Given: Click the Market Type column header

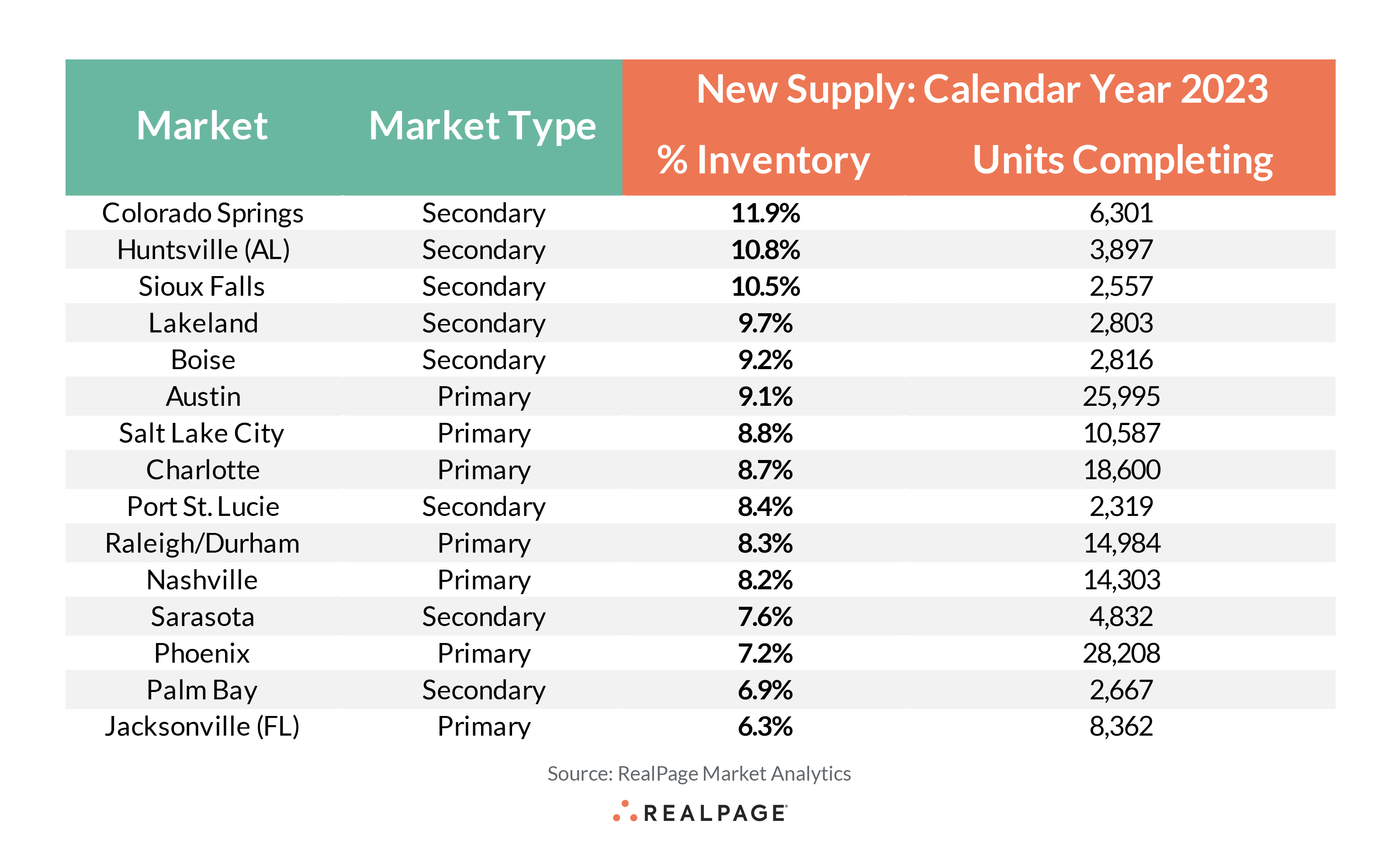Looking at the screenshot, I should point(482,126).
